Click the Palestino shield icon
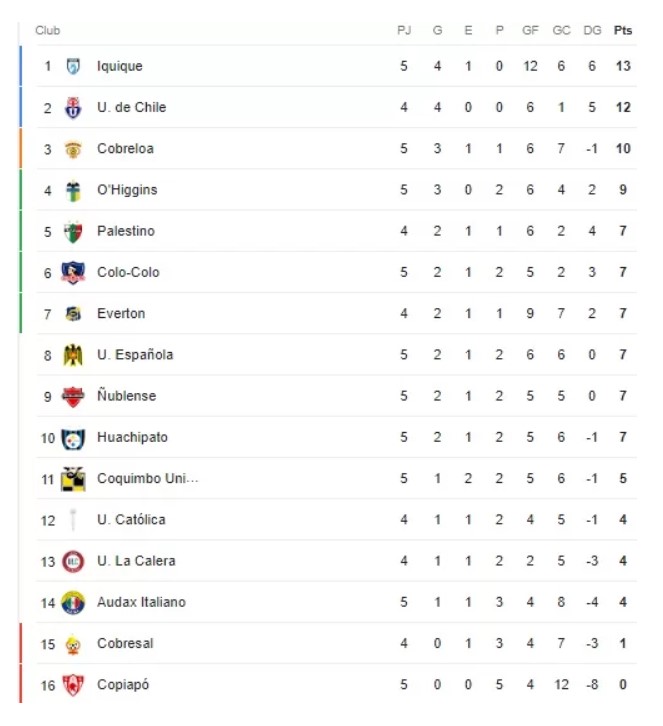This screenshot has width=663, height=726. 73,232
